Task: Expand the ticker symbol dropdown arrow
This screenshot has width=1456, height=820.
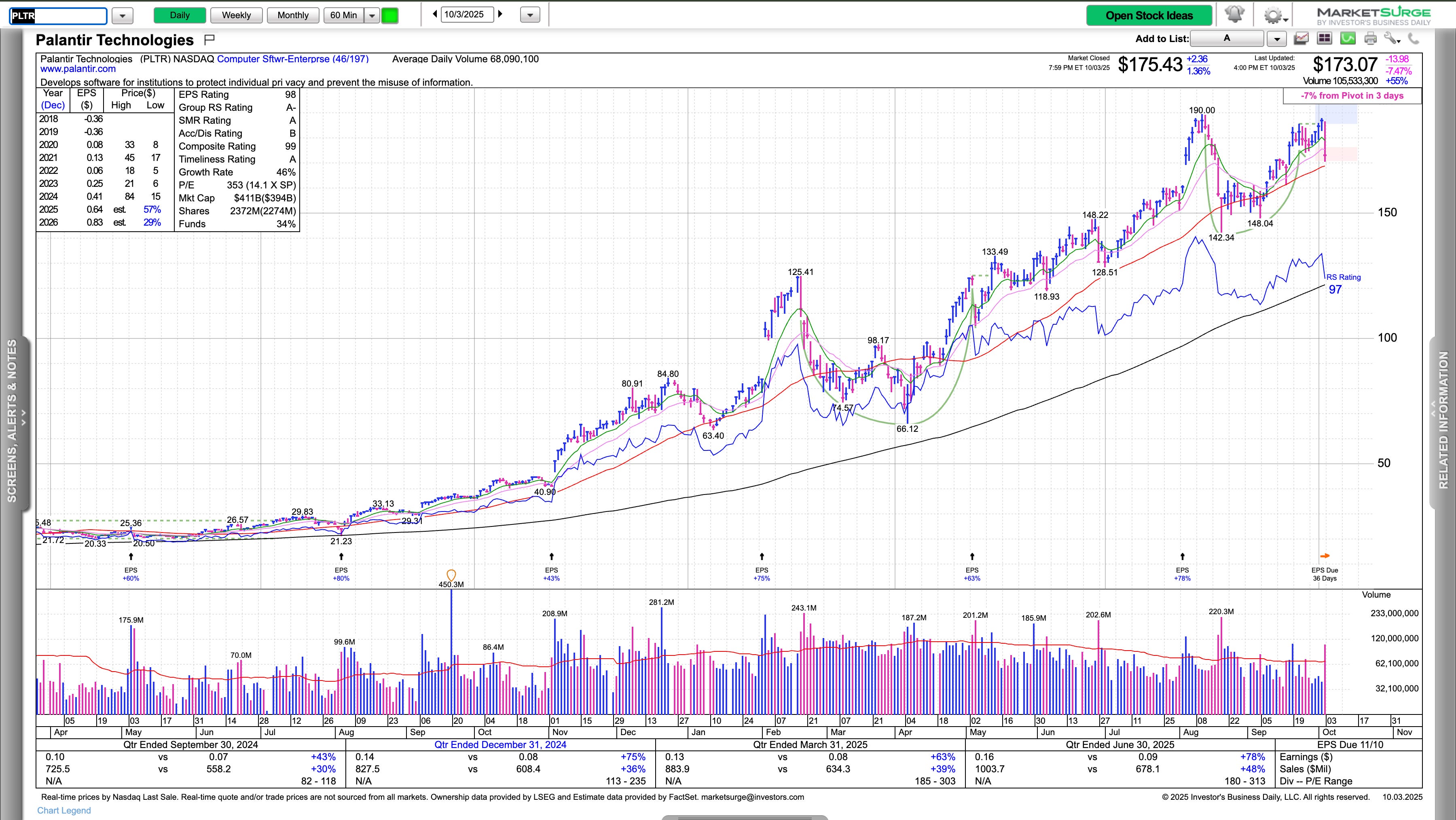Action: (x=122, y=15)
